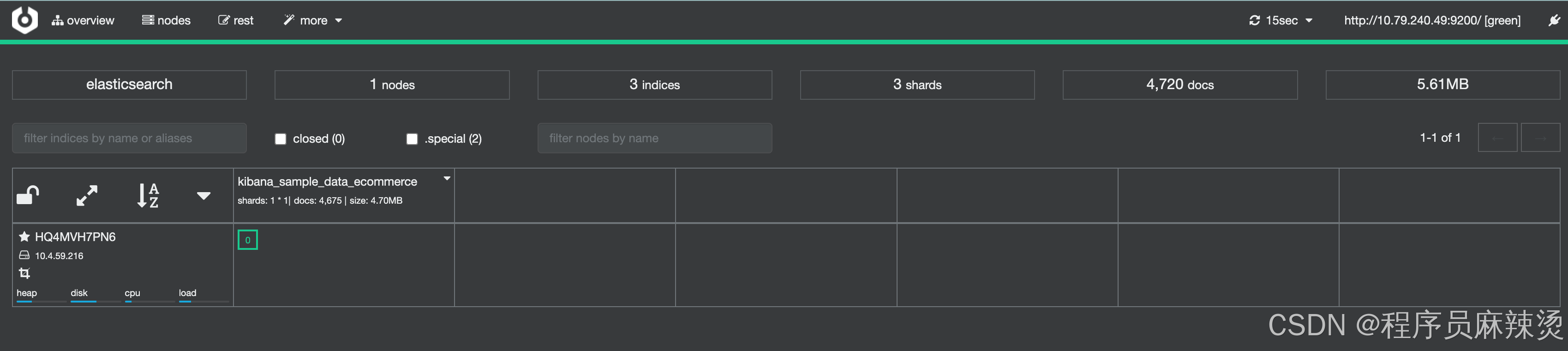Image resolution: width=1568 pixels, height=351 pixels.
Task: Click the cluster host URL link
Action: click(1432, 20)
